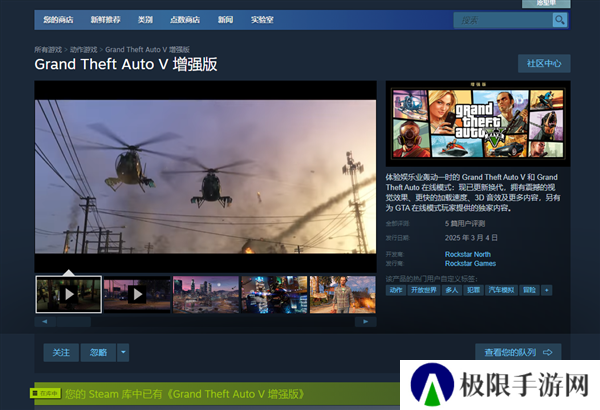Image resolution: width=600 pixels, height=410 pixels.
Task: Click the thumbnail strip scrollbar handle
Action: point(73,322)
